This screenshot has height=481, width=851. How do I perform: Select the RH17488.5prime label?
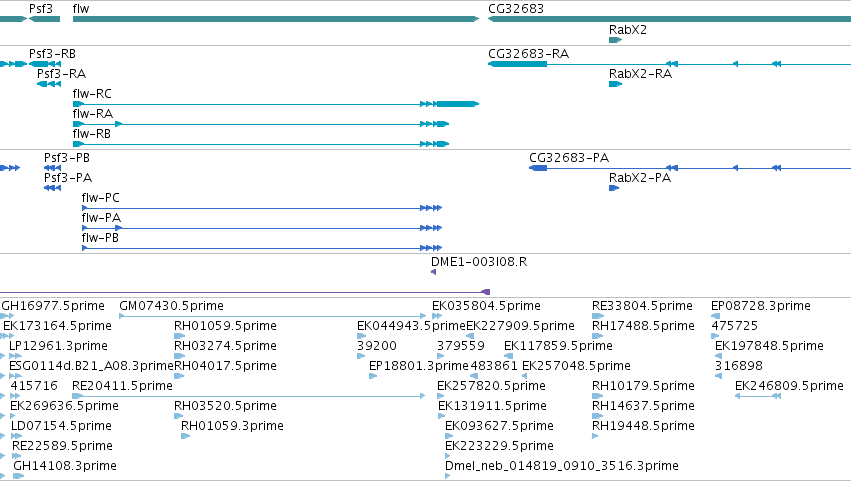(643, 326)
